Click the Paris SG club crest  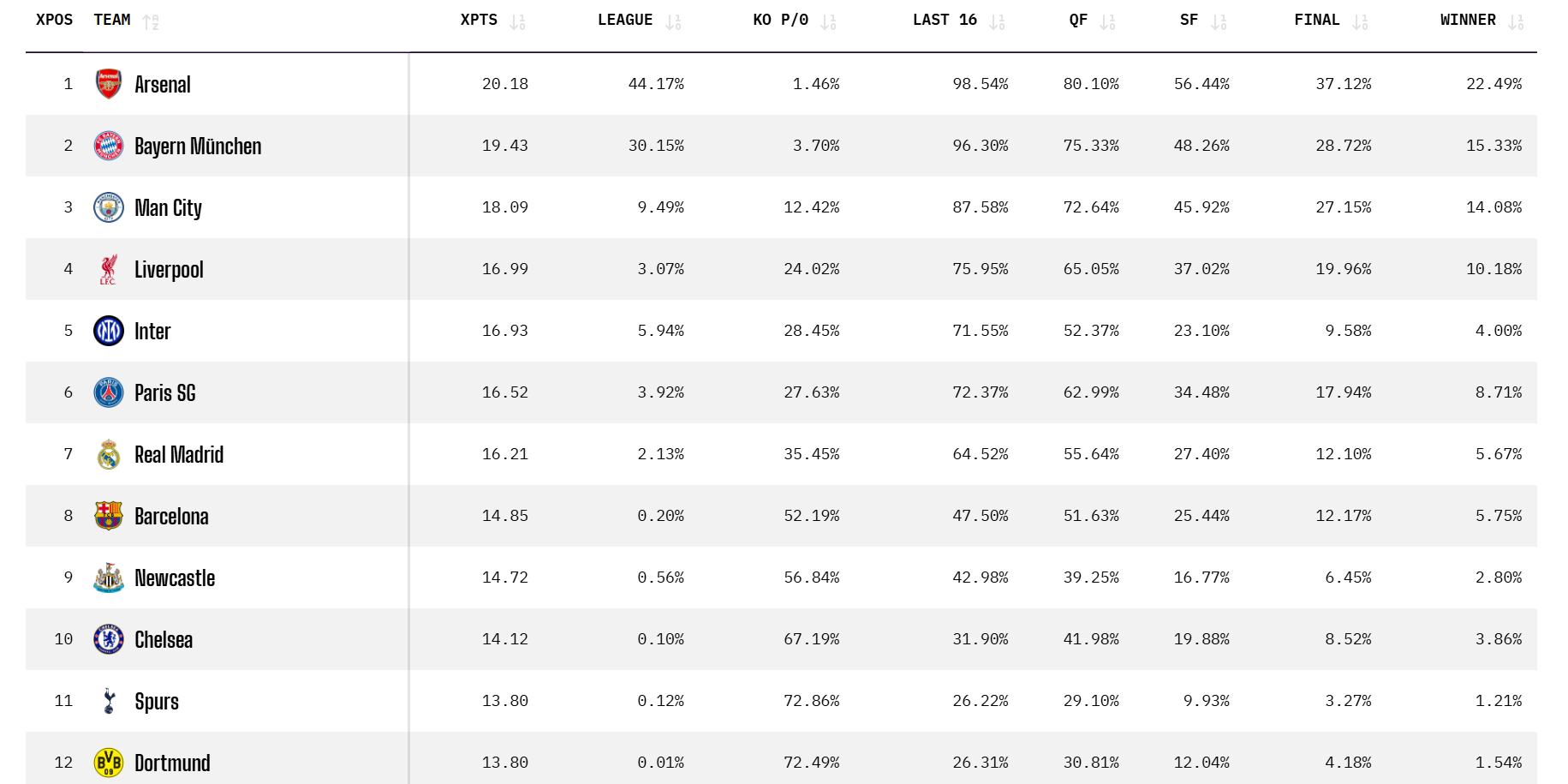coord(109,392)
